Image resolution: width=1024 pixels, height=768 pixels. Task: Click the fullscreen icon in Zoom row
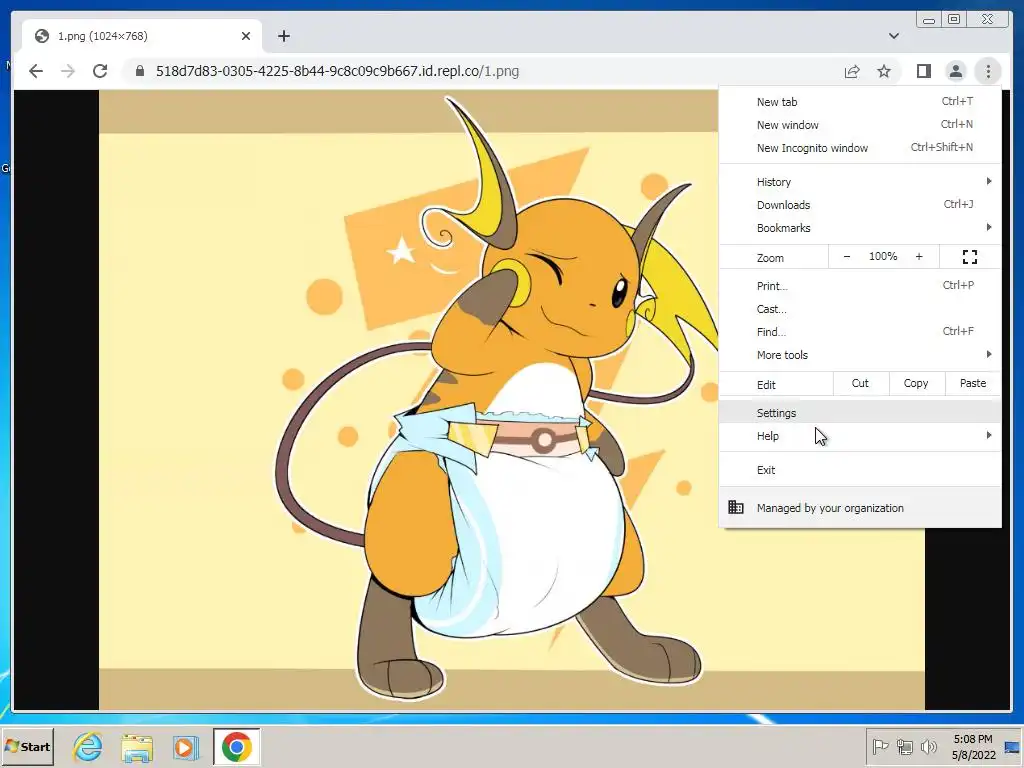(970, 257)
